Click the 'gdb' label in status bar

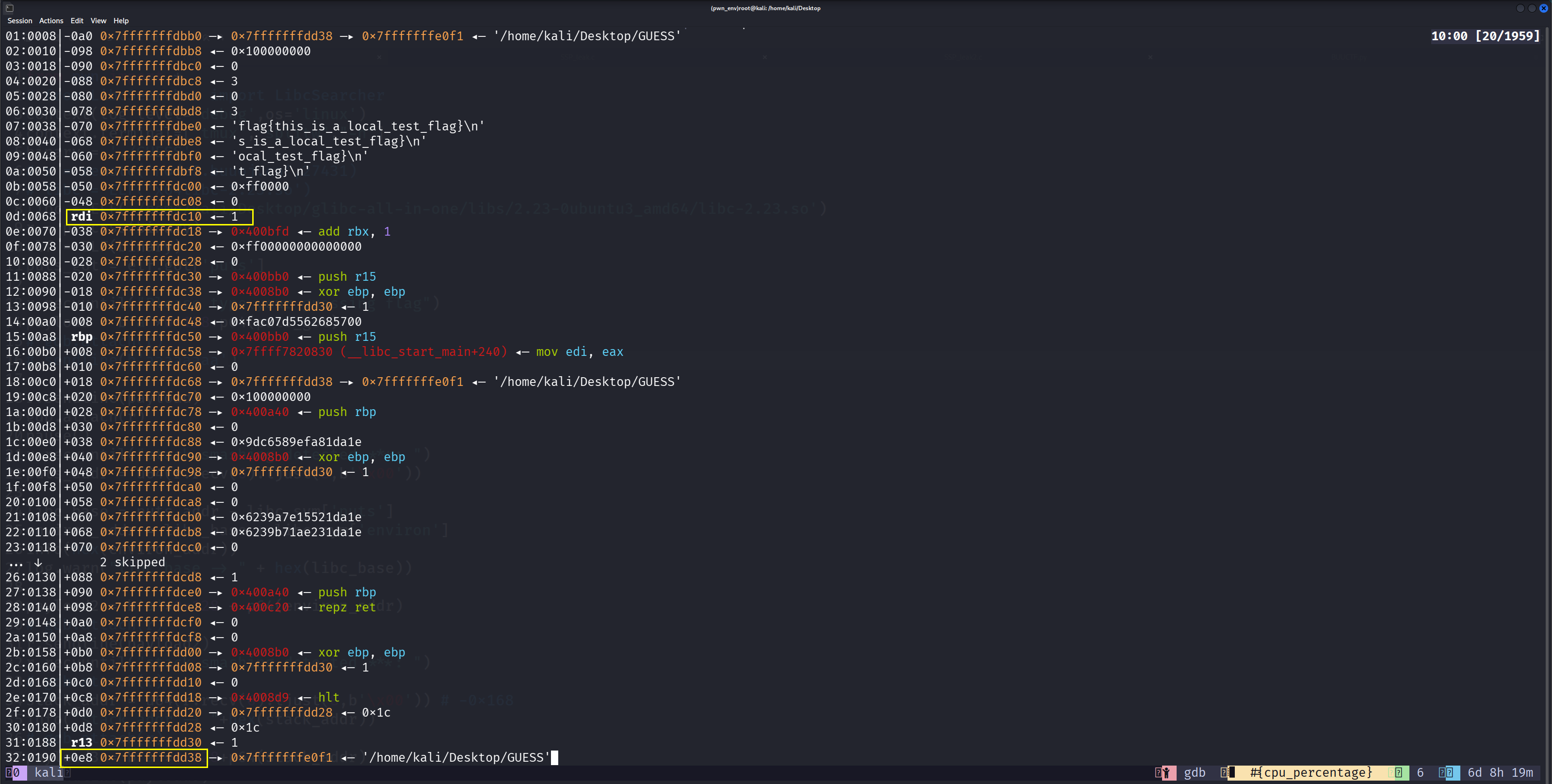[x=1195, y=772]
